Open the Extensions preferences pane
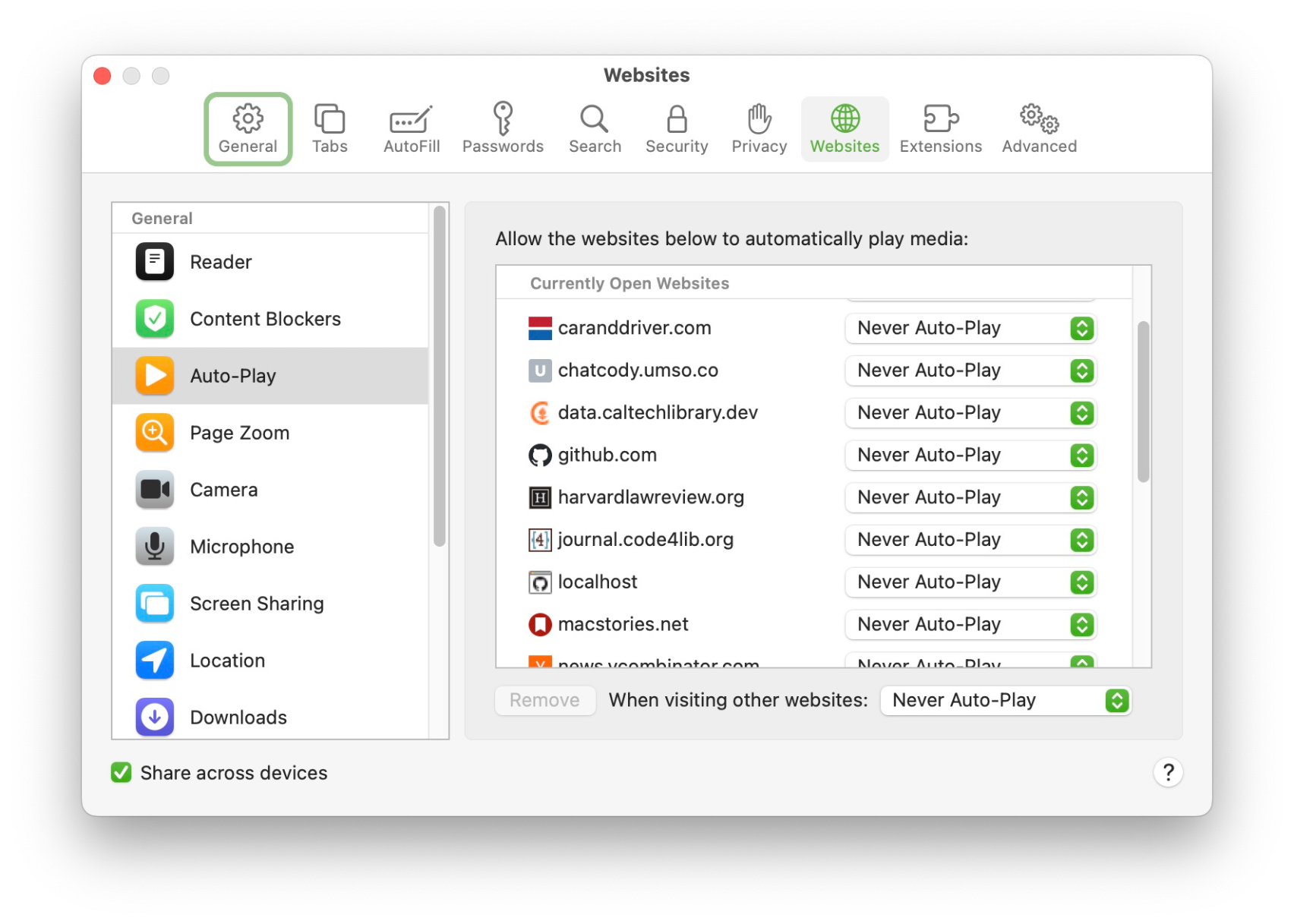 pos(939,129)
